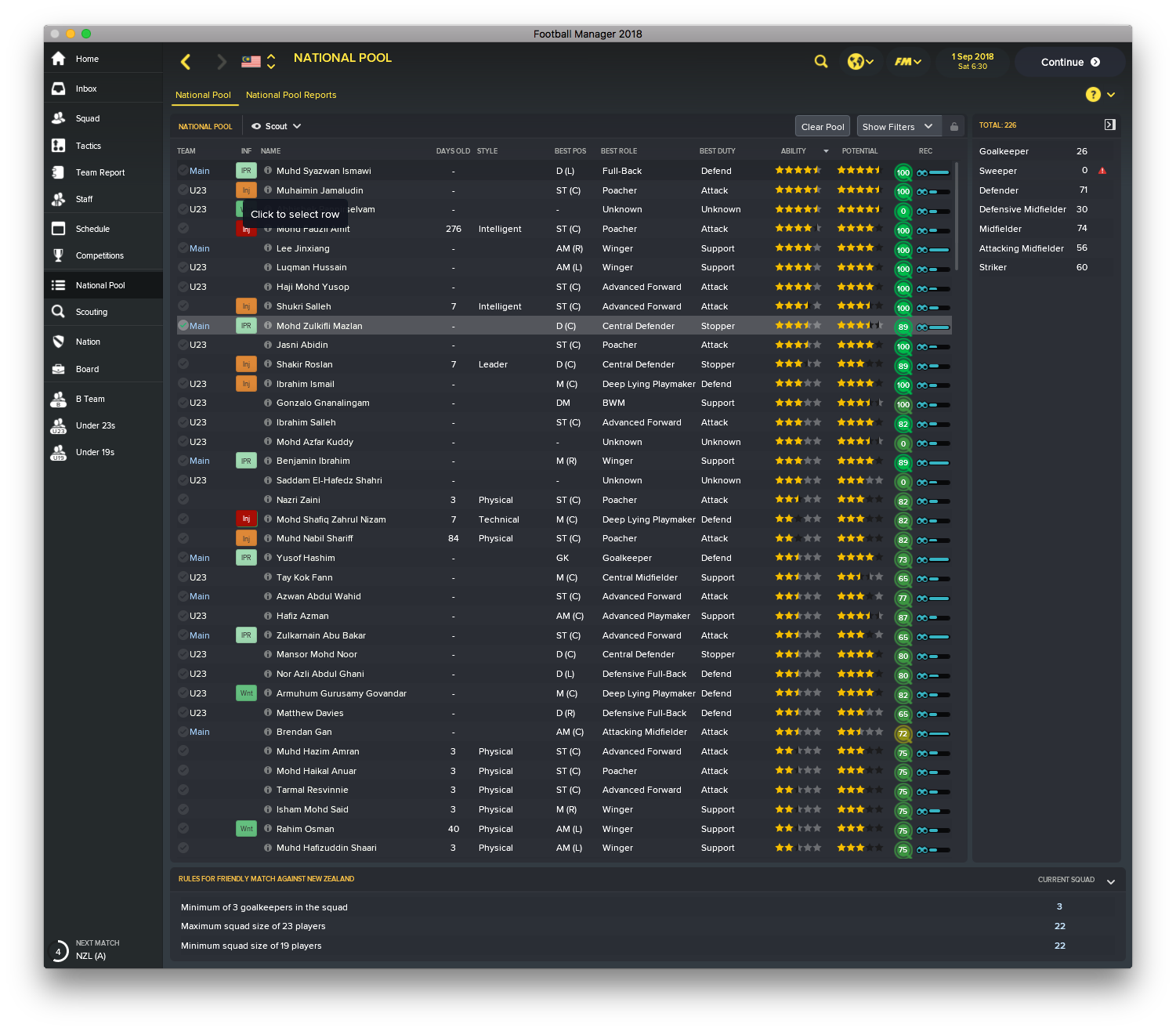1176x1031 pixels.
Task: Toggle selection circle for Muhd Hafizuddin Shaari
Action: 183,848
